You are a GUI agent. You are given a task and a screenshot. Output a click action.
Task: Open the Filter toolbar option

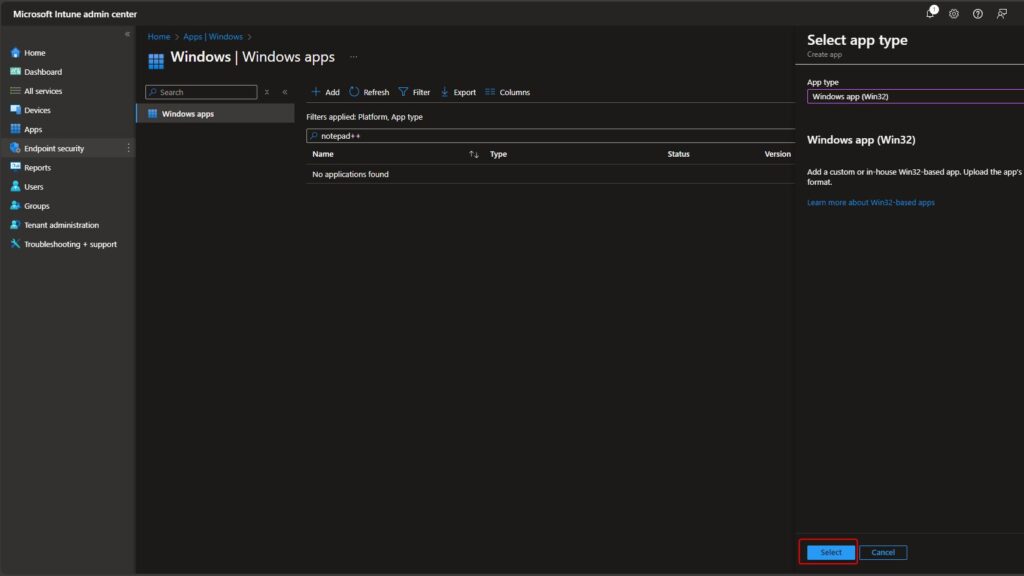click(414, 92)
